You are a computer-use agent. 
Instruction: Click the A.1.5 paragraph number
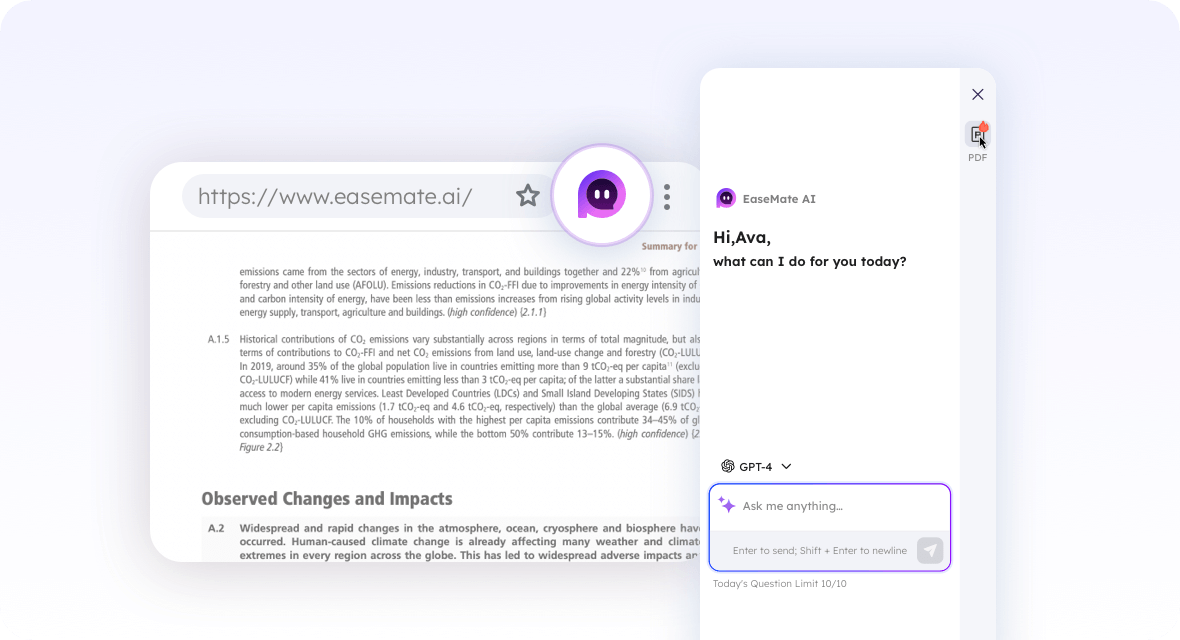(218, 339)
